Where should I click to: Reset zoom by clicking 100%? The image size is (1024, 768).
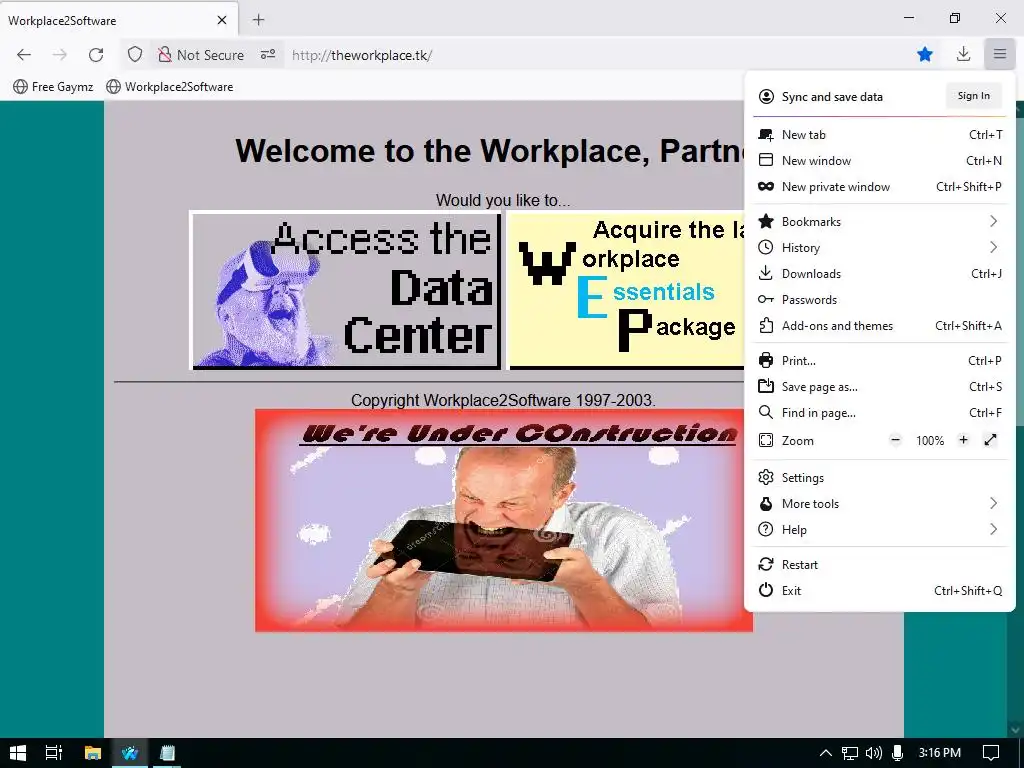[x=930, y=441]
